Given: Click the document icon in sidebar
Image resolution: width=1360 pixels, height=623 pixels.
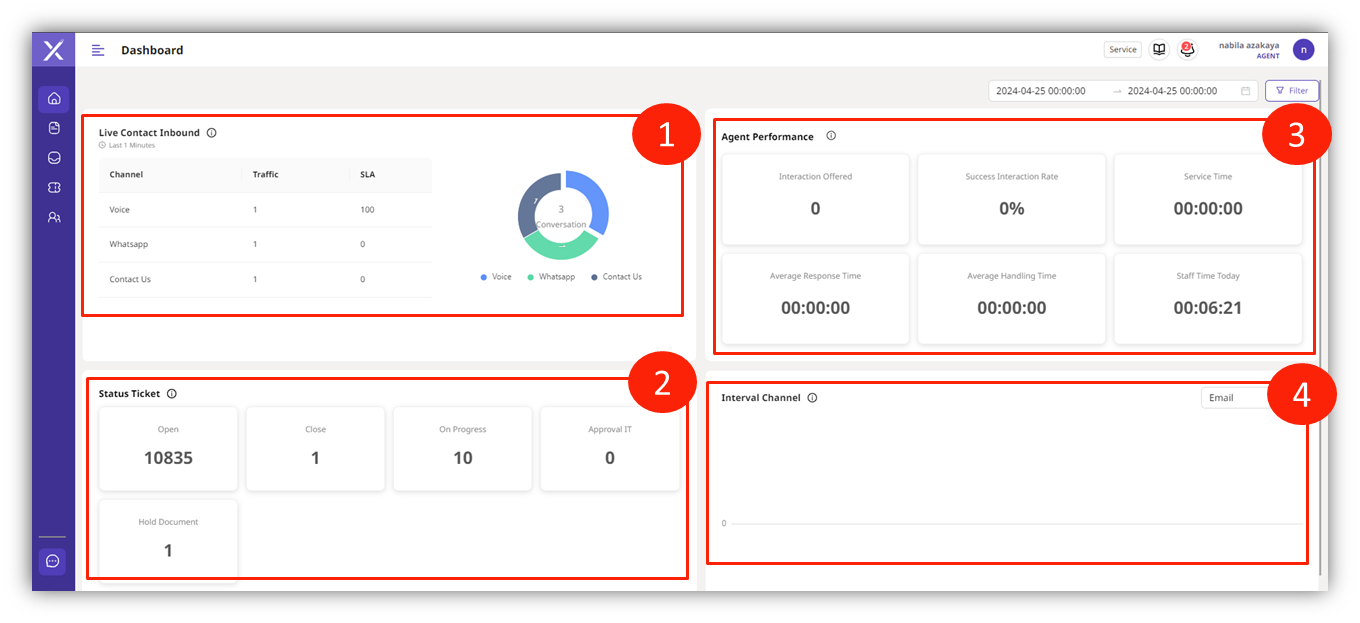Looking at the screenshot, I should click(54, 128).
